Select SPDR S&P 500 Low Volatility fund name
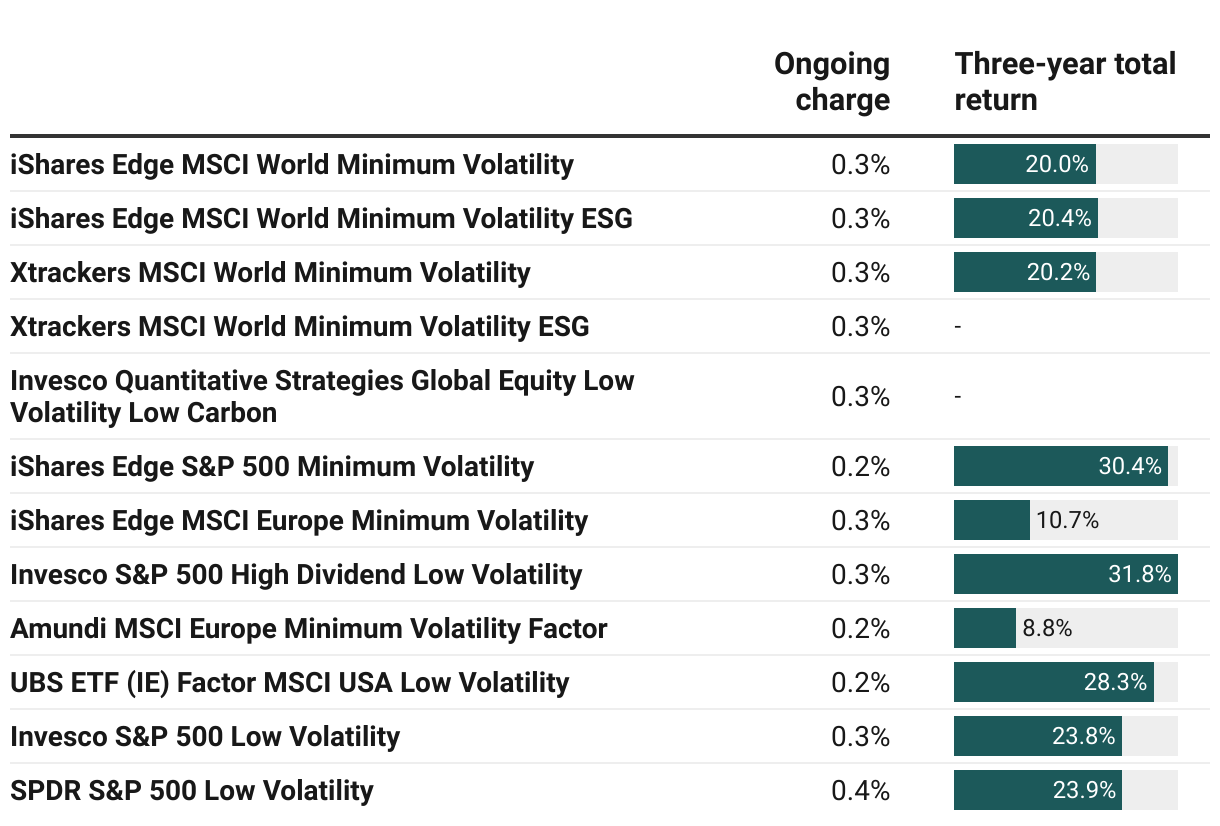1220x826 pixels. [192, 790]
